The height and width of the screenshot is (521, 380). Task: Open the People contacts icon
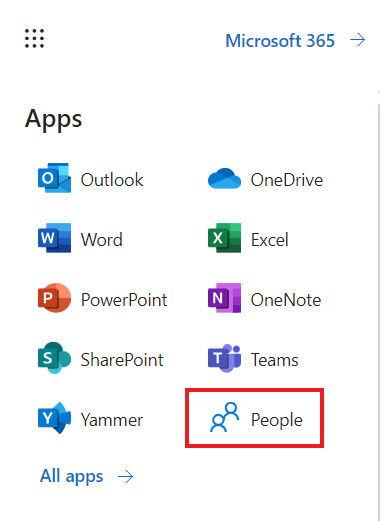pos(224,417)
